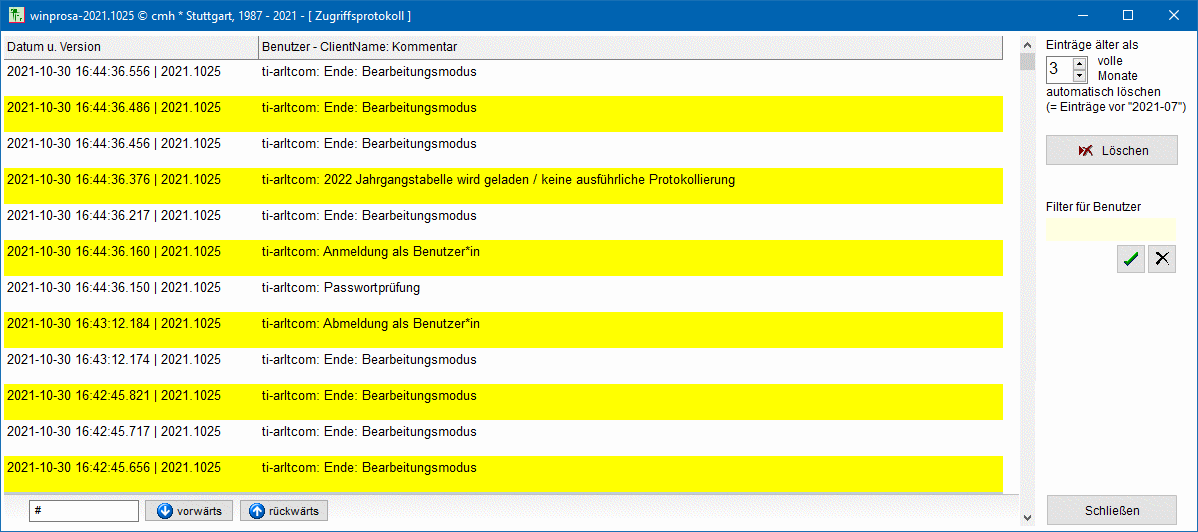1198x532 pixels.
Task: Click the search text box with #
Action: click(x=83, y=511)
